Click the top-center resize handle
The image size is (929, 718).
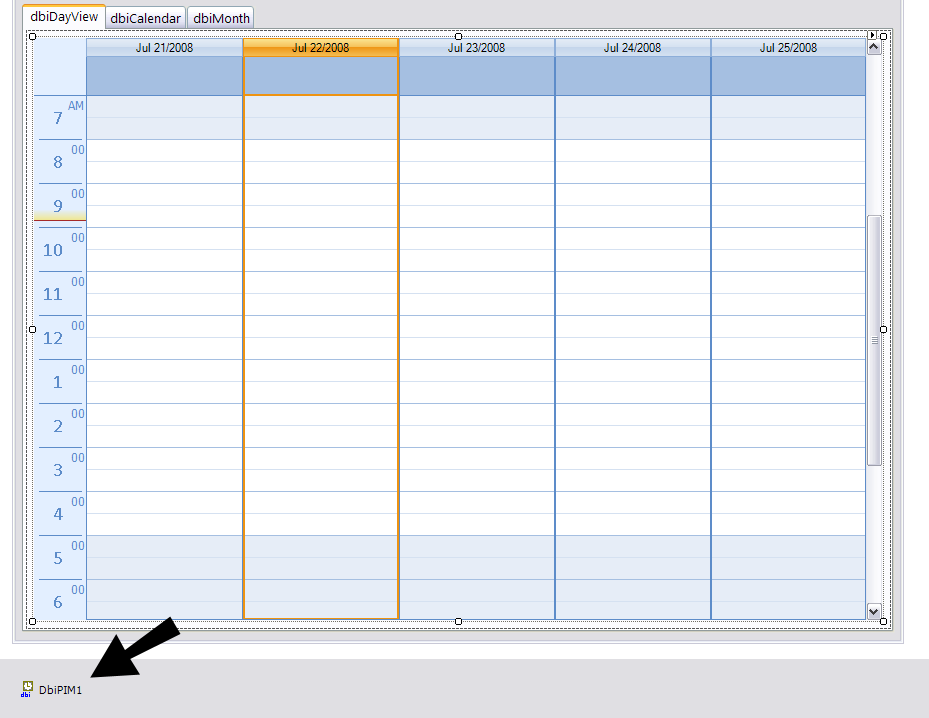tap(458, 36)
